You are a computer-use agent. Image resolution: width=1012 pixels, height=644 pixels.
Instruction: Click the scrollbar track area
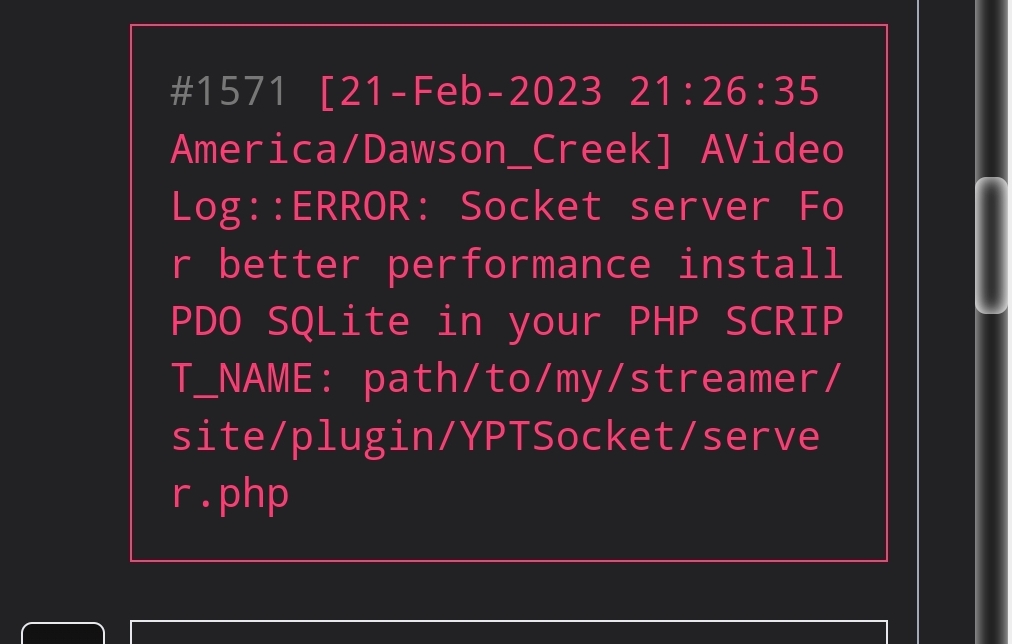coord(991,450)
